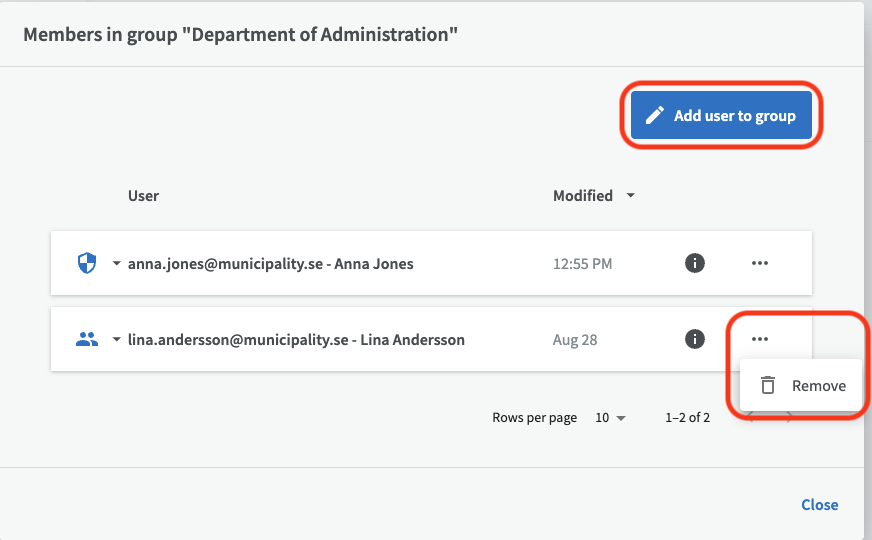Click the 1–2 of 2 pagination label
The height and width of the screenshot is (540, 872).
click(x=687, y=418)
